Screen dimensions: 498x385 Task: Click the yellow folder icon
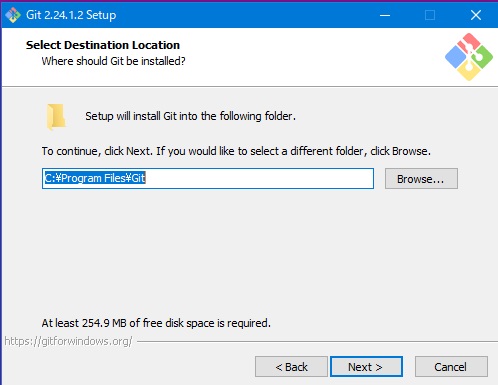tap(56, 116)
